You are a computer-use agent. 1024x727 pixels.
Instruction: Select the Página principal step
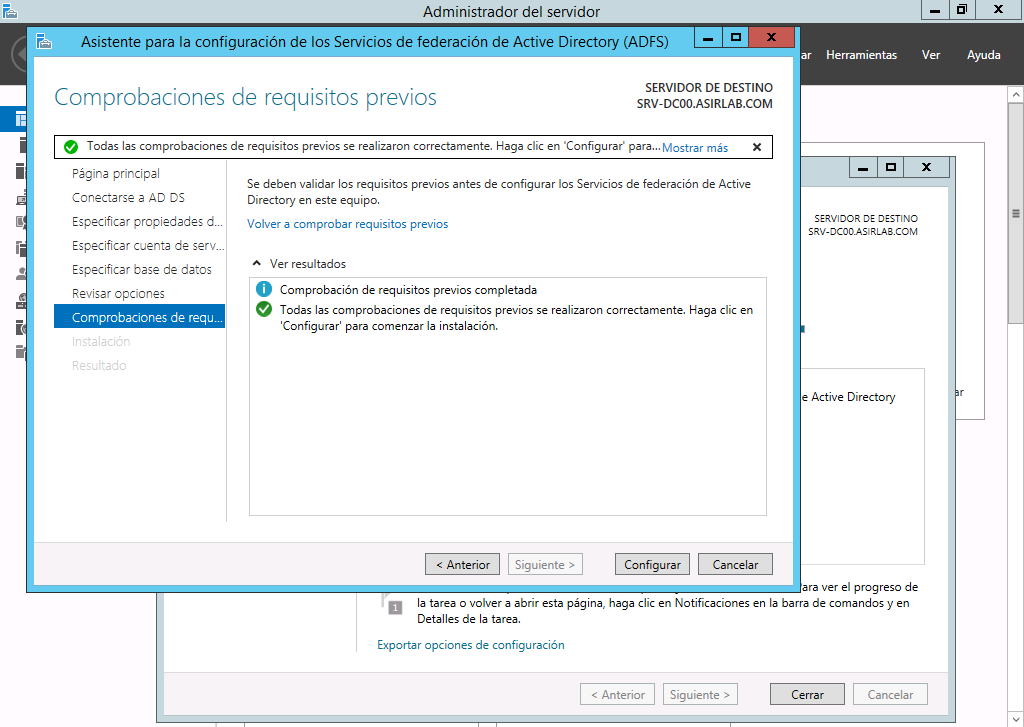[116, 174]
